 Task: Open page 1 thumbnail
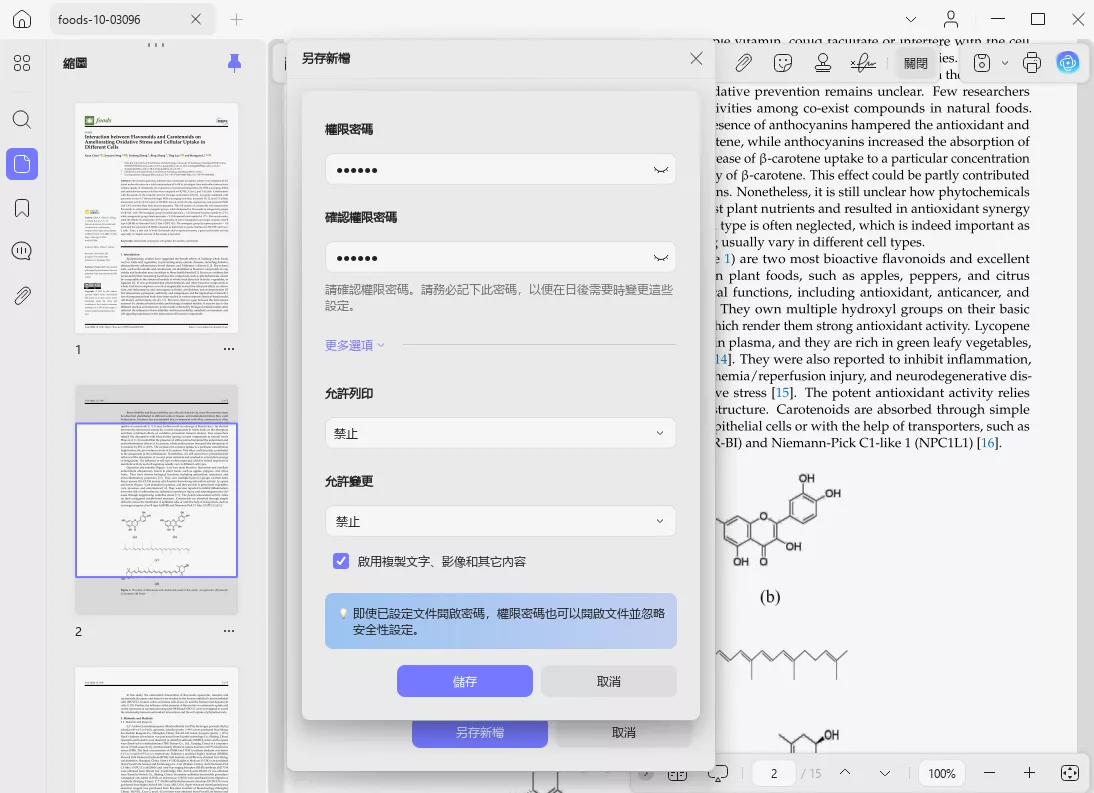(156, 218)
